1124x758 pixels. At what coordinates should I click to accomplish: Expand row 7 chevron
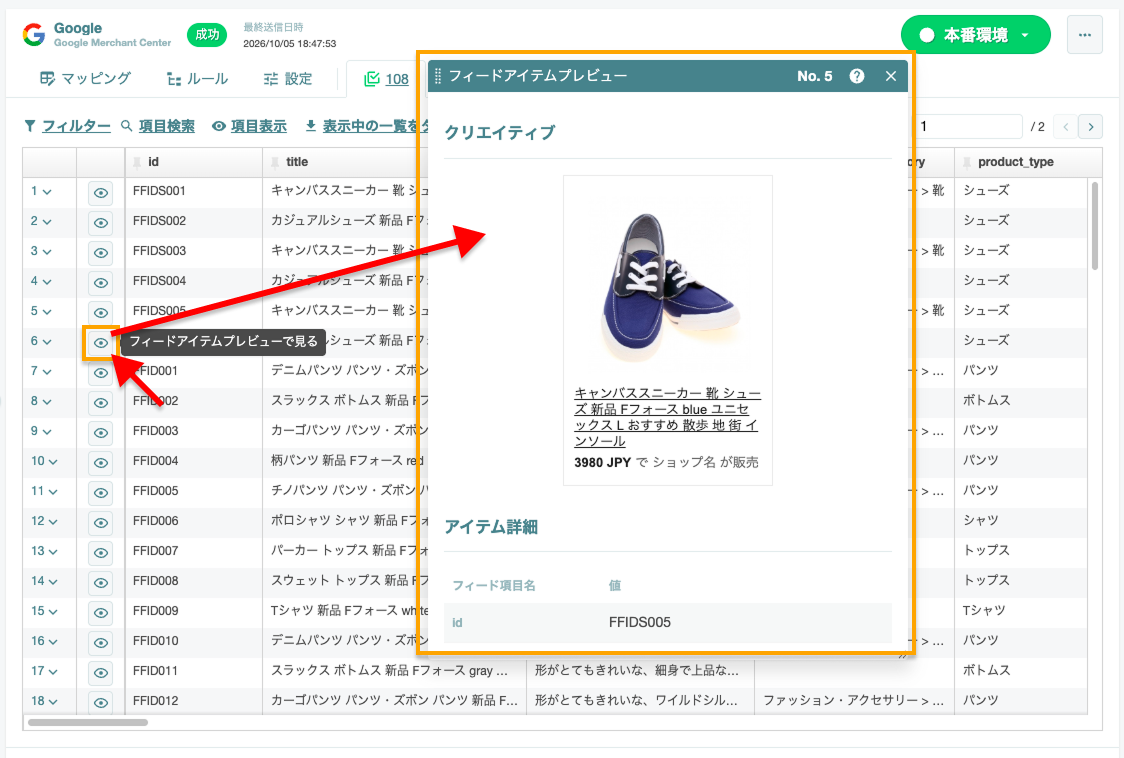pyautogui.click(x=47, y=371)
